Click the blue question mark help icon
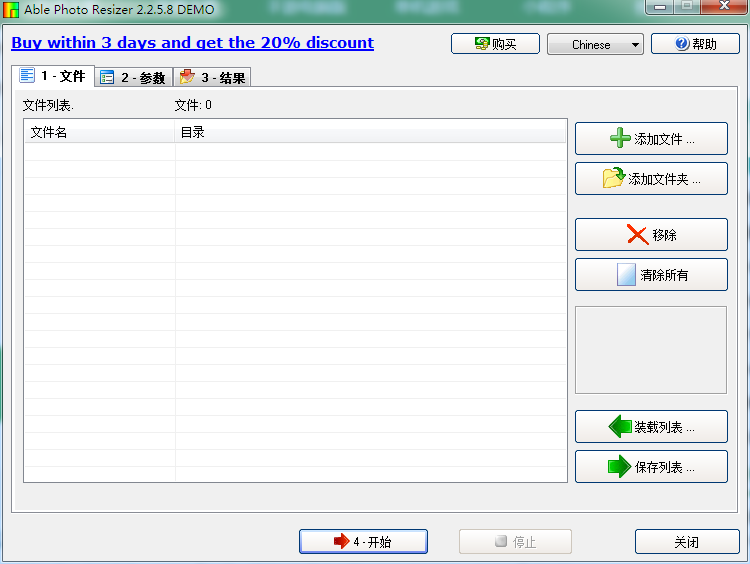This screenshot has height=564, width=750. [x=682, y=44]
